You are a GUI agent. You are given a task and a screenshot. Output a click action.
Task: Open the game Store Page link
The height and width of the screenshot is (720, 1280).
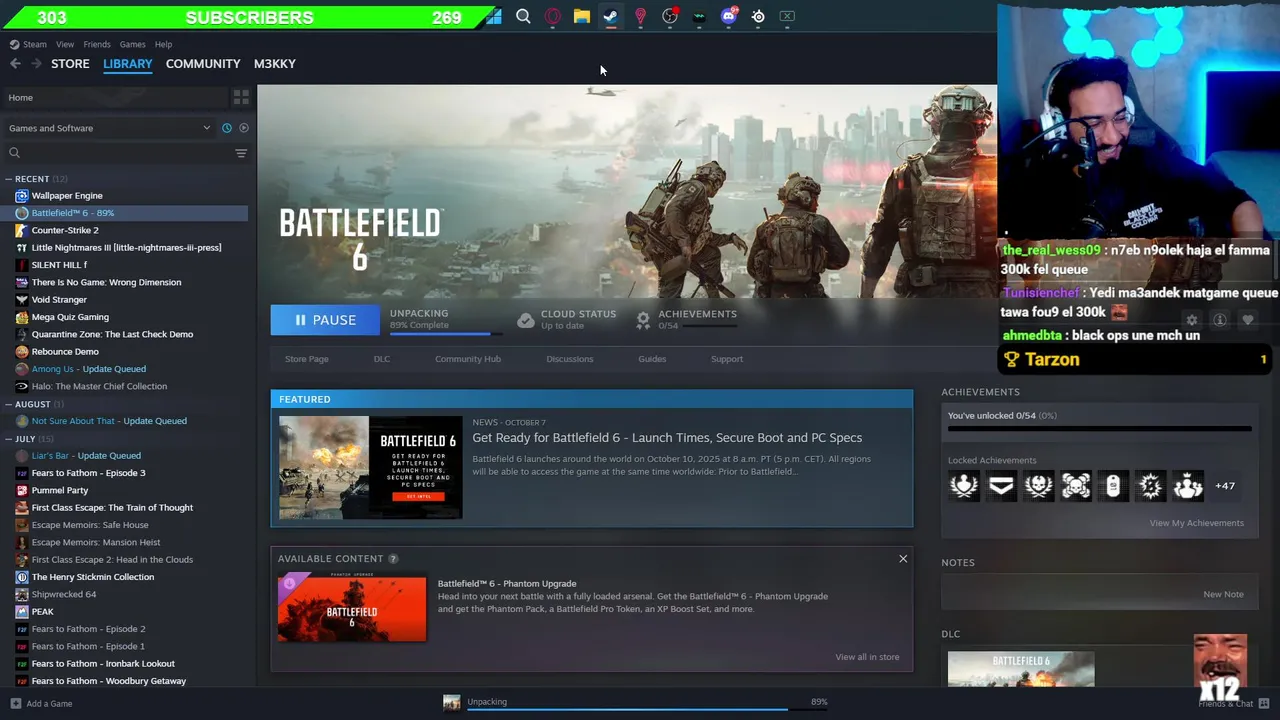[x=306, y=359]
